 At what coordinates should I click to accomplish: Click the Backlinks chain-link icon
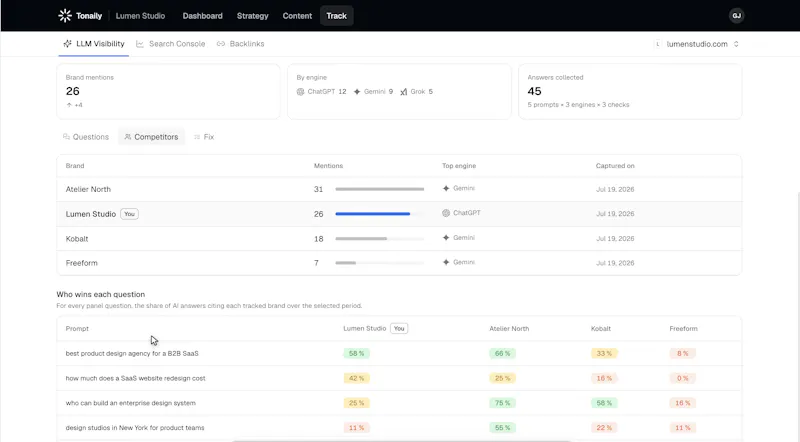(221, 44)
